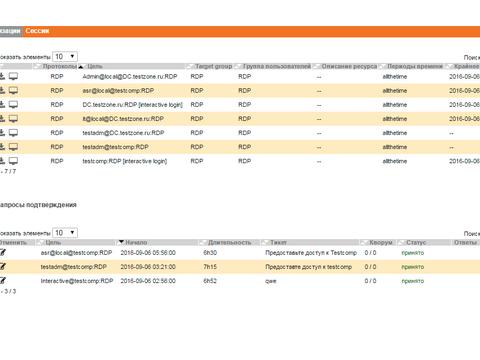The image size is (480, 360).
Task: Download file for testadm@DC.testzone.ru:RDP
Action: click(2, 133)
